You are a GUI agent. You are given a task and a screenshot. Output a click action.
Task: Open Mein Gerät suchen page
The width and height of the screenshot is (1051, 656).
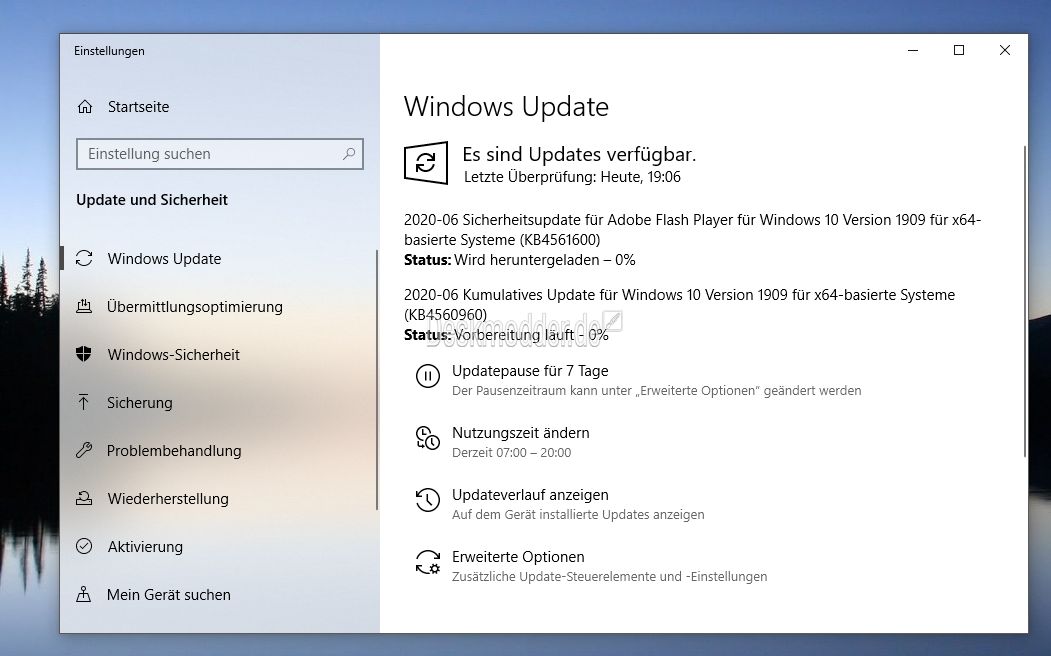click(168, 594)
